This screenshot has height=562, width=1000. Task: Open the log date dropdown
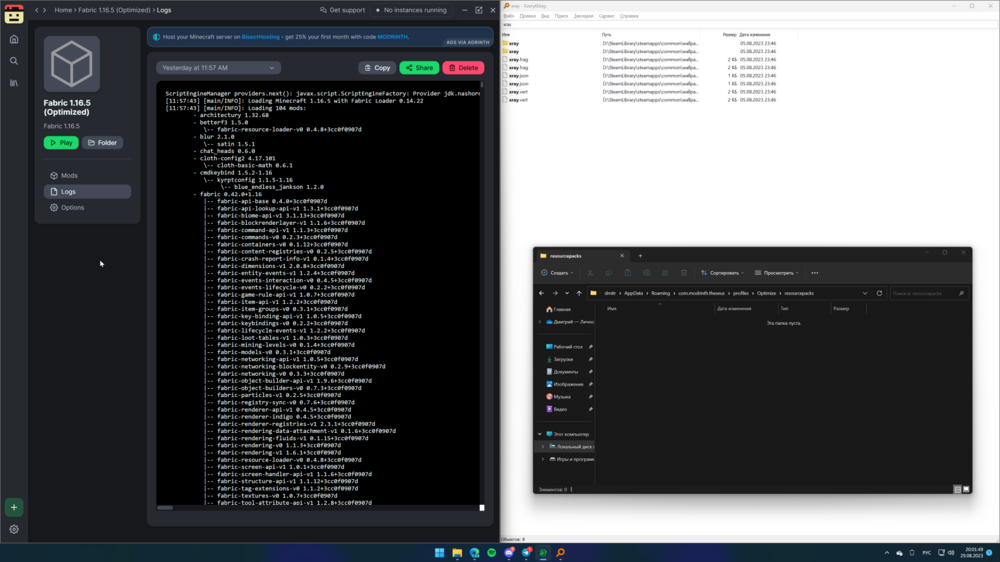point(219,68)
